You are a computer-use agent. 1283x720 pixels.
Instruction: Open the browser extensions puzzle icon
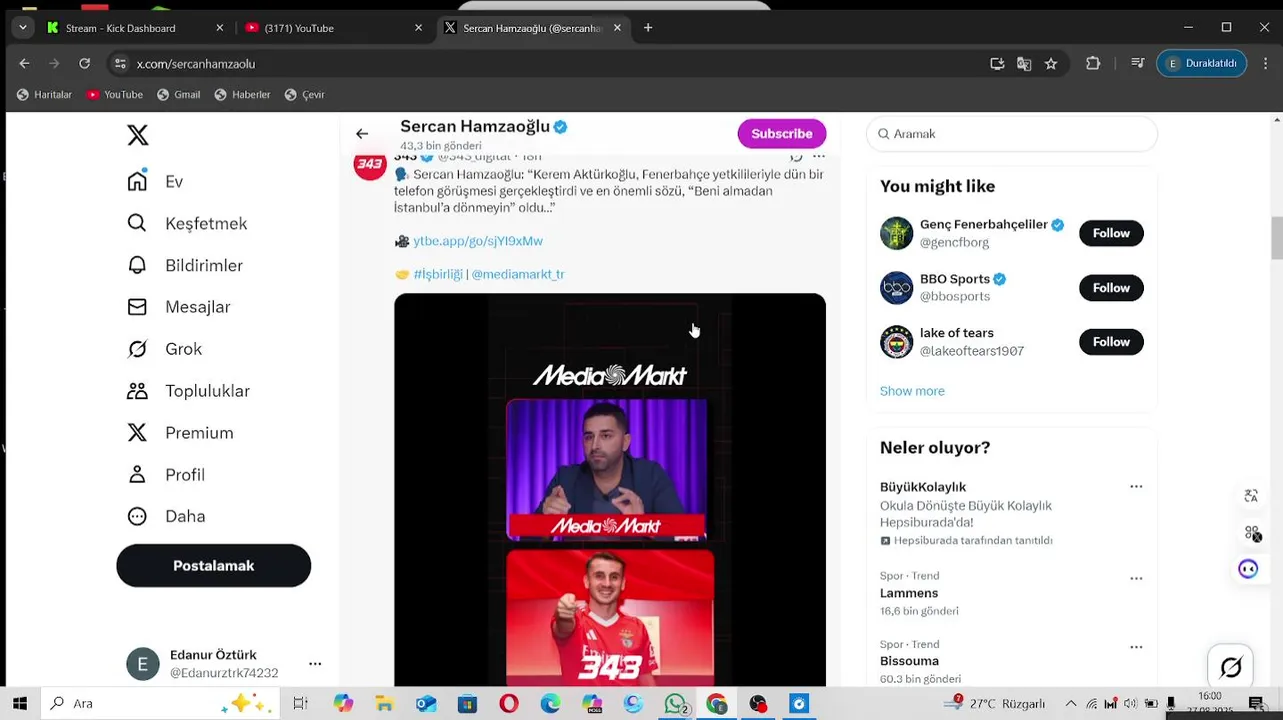coord(1093,64)
